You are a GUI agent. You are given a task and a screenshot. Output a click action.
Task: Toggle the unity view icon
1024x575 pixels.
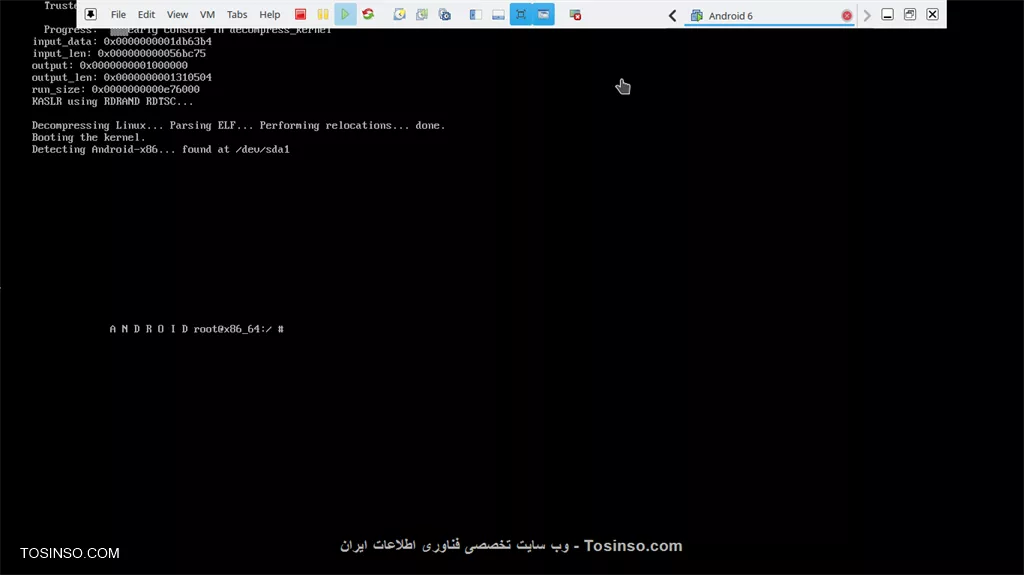543,14
